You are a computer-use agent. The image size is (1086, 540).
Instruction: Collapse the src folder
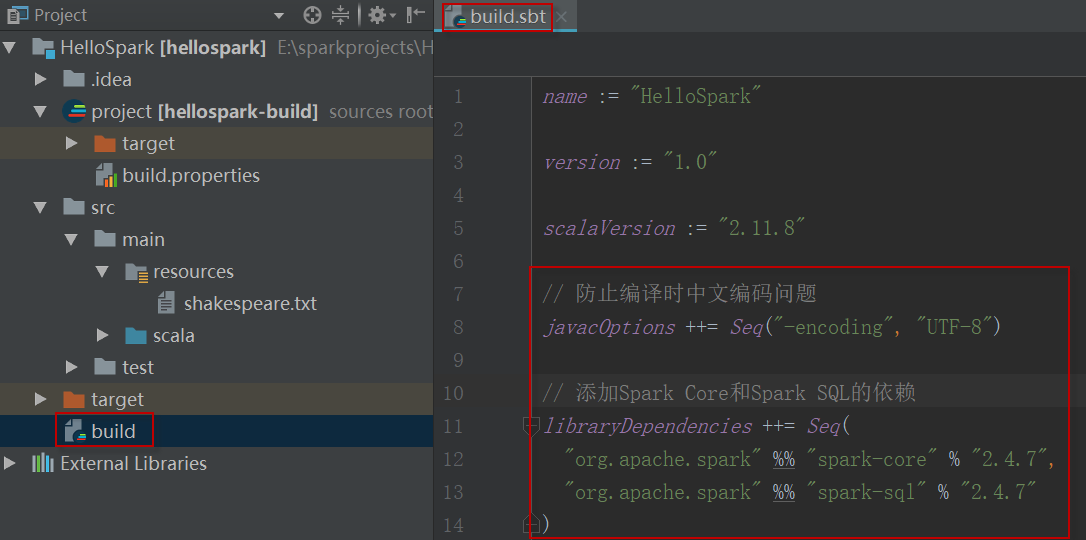click(40, 208)
